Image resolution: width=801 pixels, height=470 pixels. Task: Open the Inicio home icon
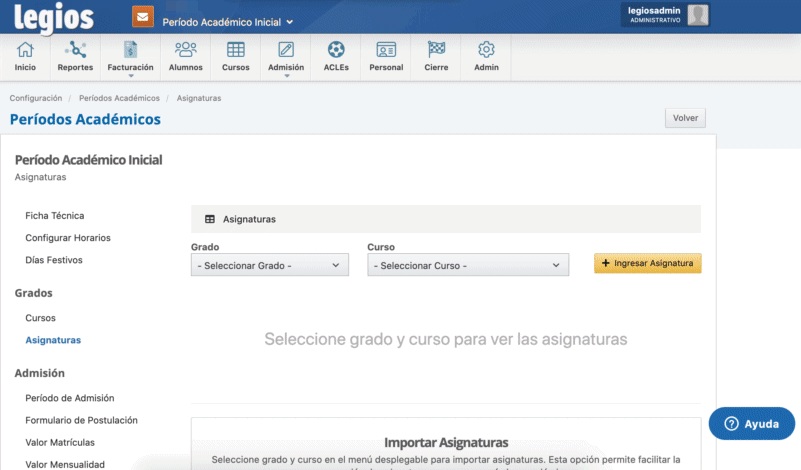coord(25,50)
